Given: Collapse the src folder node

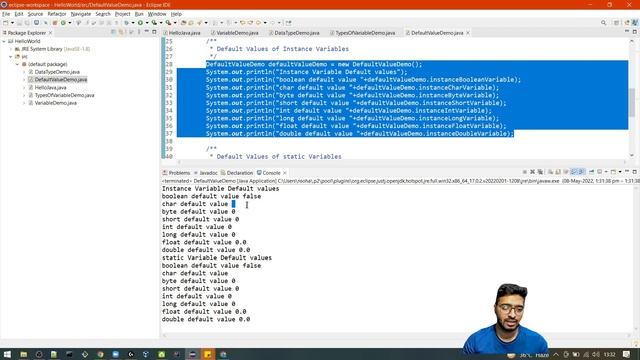Looking at the screenshot, I should 11,57.
